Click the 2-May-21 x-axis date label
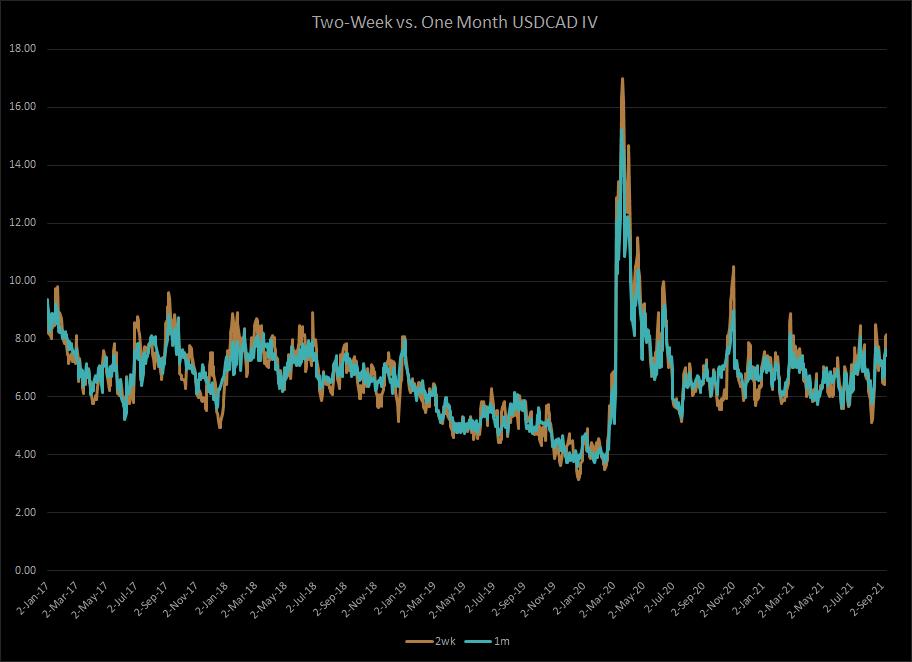Image resolution: width=912 pixels, height=662 pixels. pyautogui.click(x=806, y=599)
